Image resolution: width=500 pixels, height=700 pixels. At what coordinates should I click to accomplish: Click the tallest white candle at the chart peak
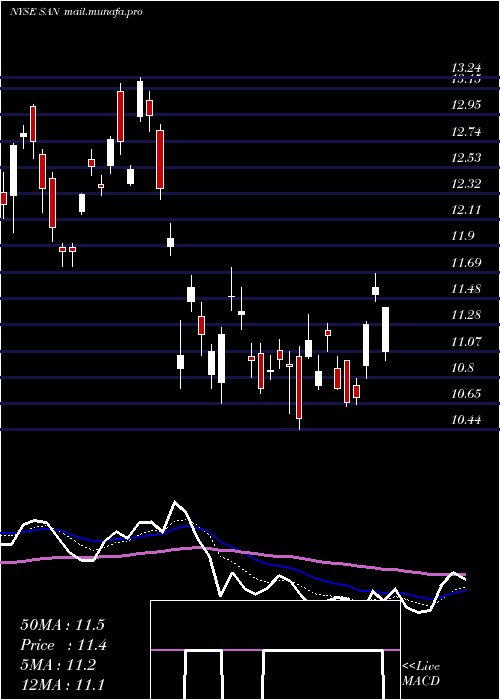pyautogui.click(x=140, y=100)
